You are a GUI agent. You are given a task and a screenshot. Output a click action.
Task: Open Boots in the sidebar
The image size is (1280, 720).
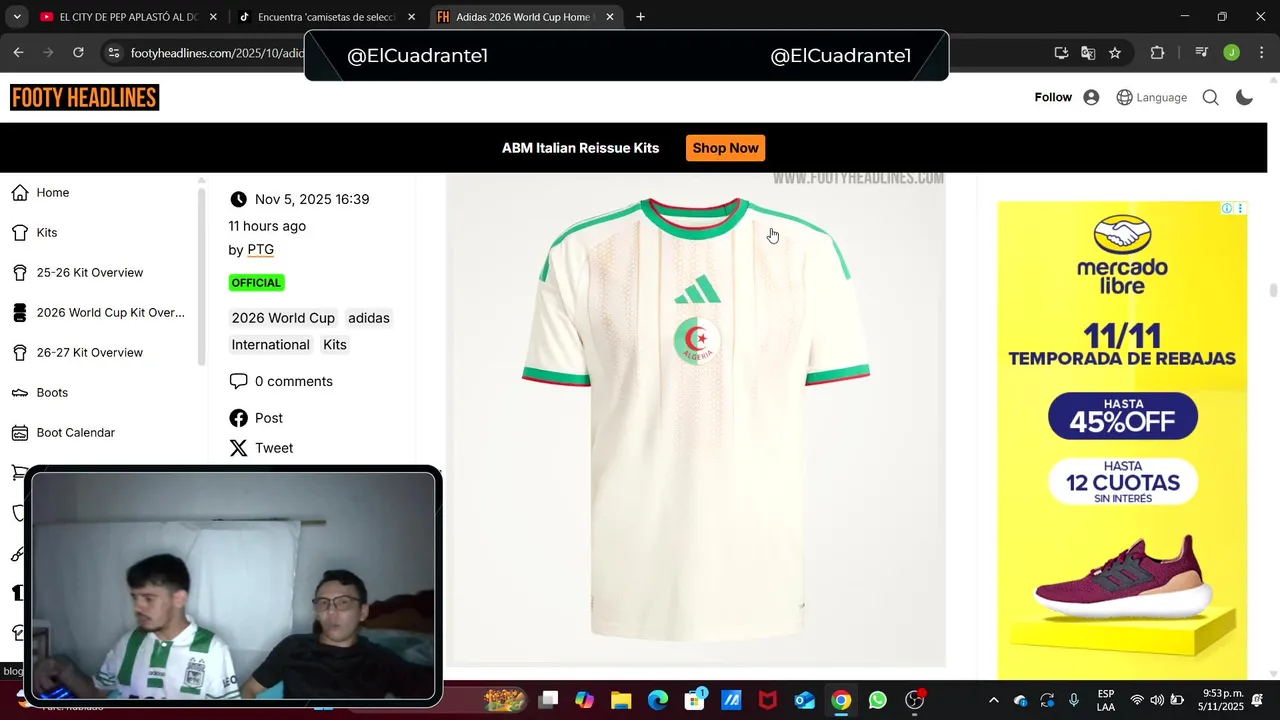[52, 393]
